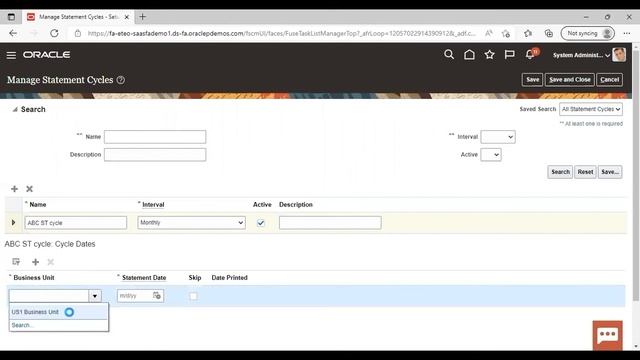This screenshot has width=640, height=360.
Task: Click the System Administrator avatar picture
Action: coord(619,55)
